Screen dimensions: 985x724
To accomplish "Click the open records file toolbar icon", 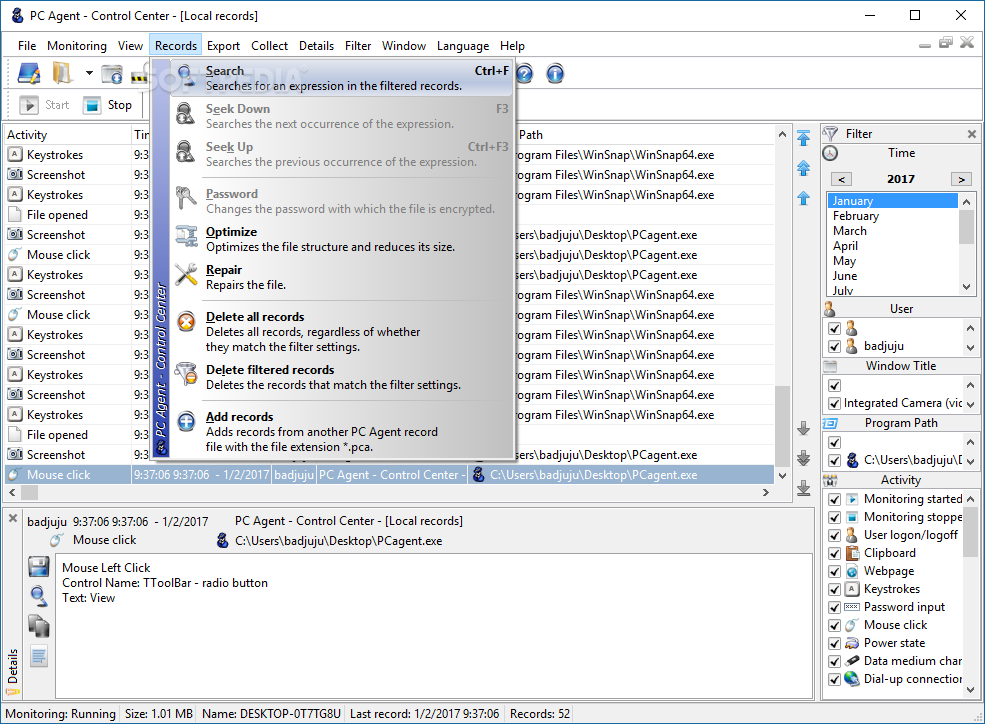I will pos(29,73).
